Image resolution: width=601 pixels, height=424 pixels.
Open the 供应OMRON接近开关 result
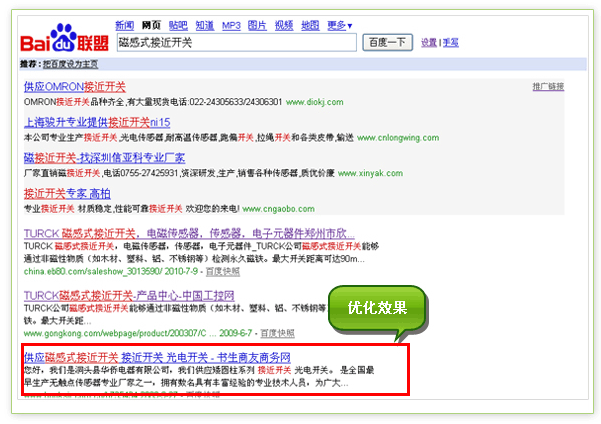tap(73, 86)
